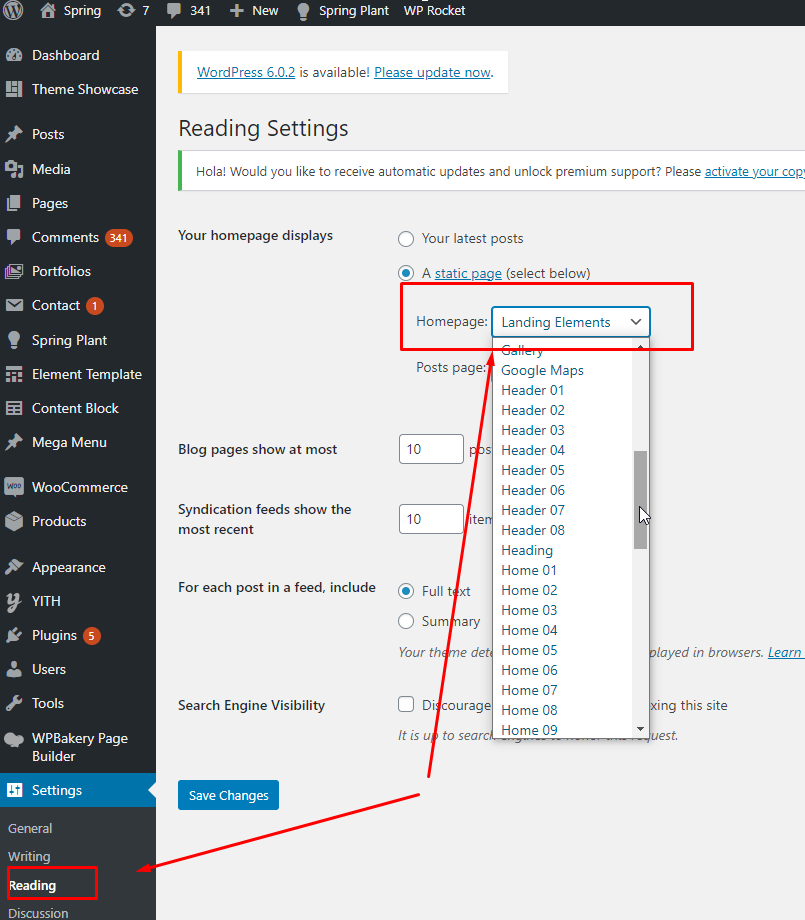Viewport: 805px width, 920px height.
Task: Choose Header 01 from the dropdown list
Action: pos(532,390)
